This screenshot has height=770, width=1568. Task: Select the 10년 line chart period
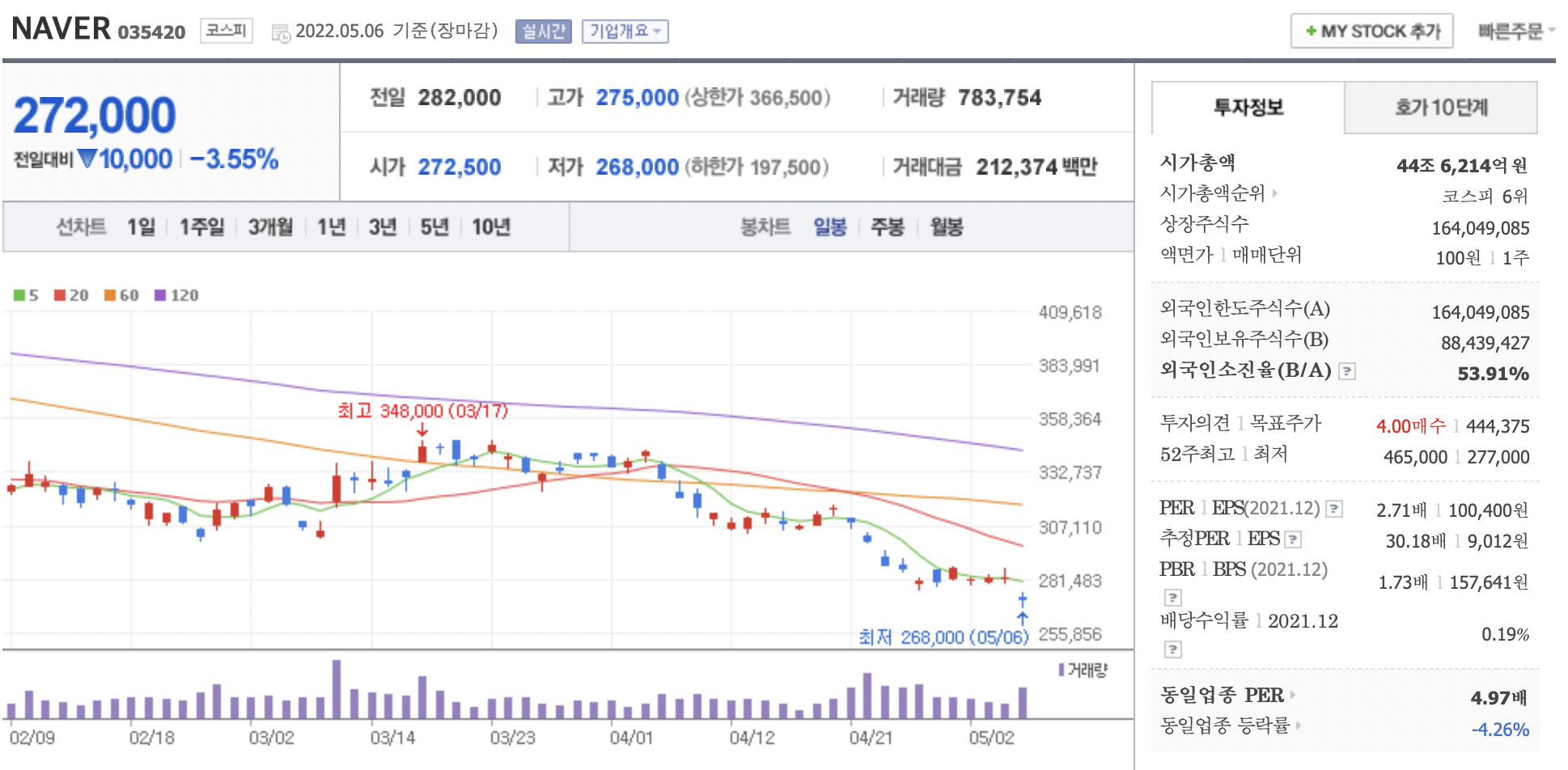pos(491,226)
